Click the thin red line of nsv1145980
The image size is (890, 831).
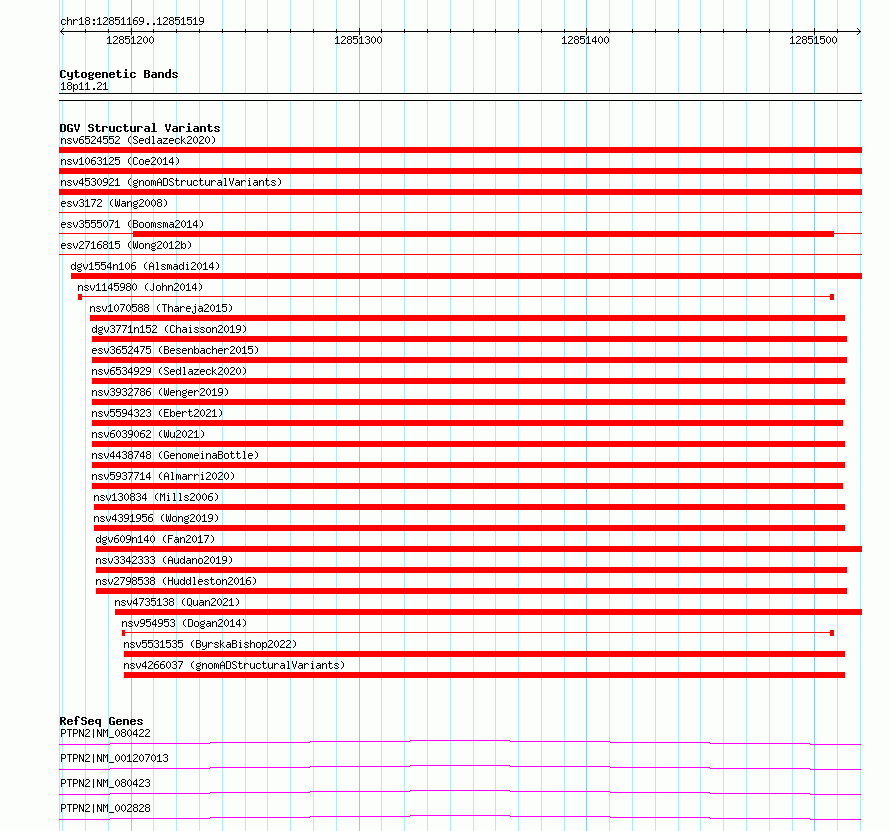click(x=456, y=297)
